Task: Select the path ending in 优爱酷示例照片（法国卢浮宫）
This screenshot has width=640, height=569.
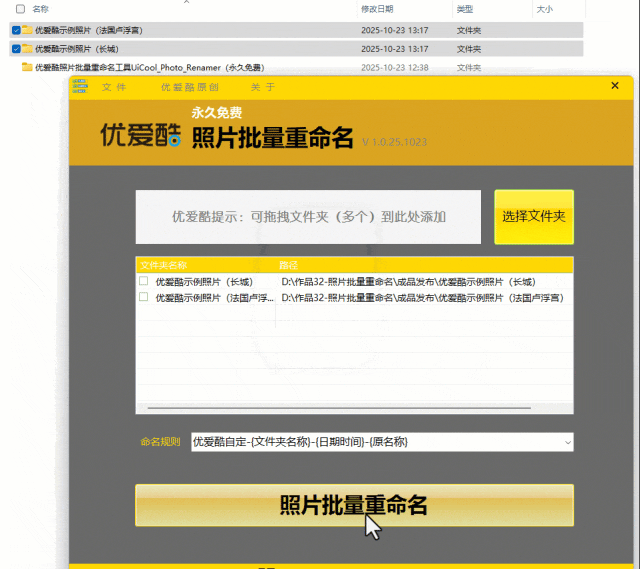Action: pos(423,298)
